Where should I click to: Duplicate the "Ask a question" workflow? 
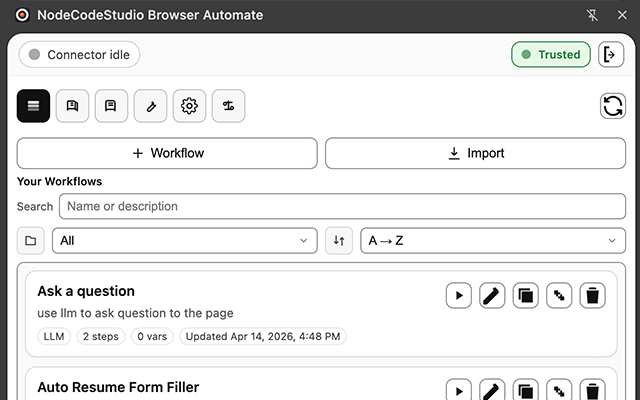[x=525, y=295]
